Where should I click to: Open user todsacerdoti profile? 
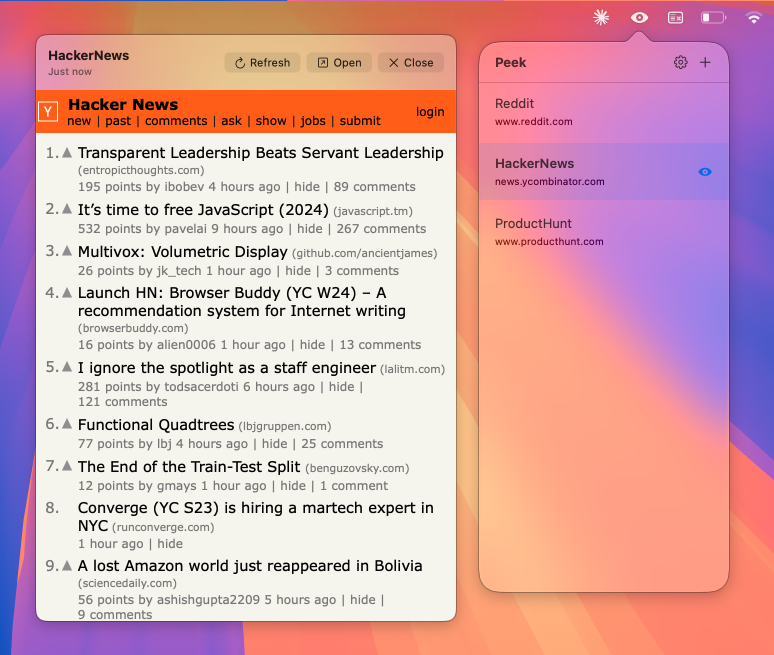pyautogui.click(x=201, y=387)
